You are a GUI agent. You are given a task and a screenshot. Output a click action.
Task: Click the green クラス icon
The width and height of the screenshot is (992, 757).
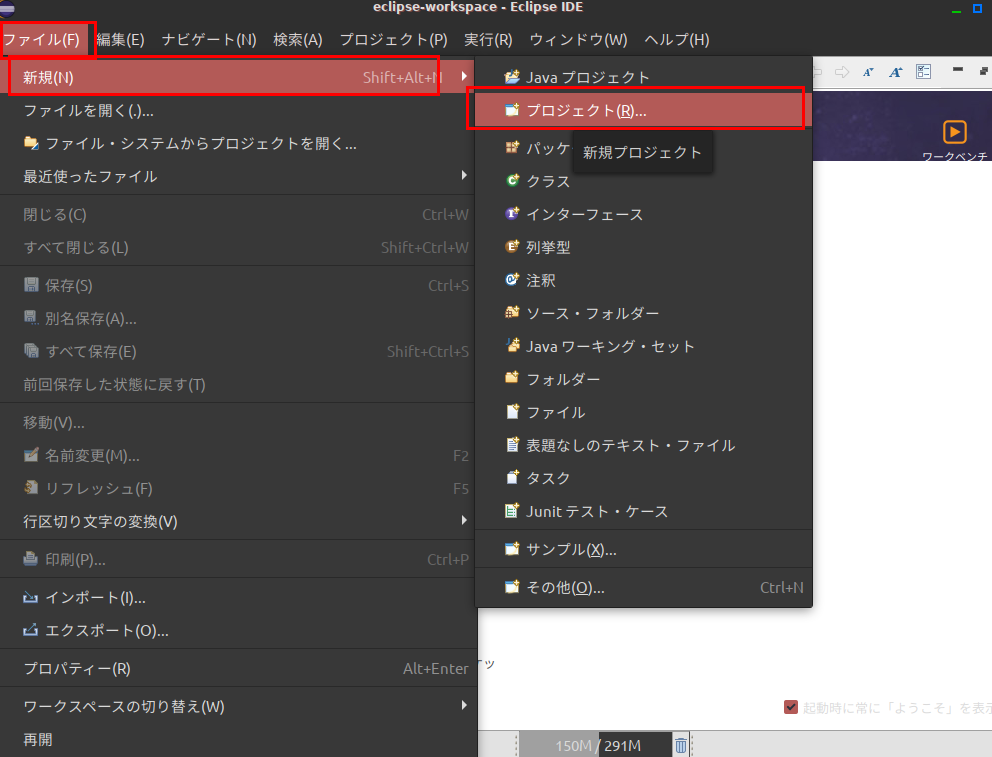click(512, 180)
